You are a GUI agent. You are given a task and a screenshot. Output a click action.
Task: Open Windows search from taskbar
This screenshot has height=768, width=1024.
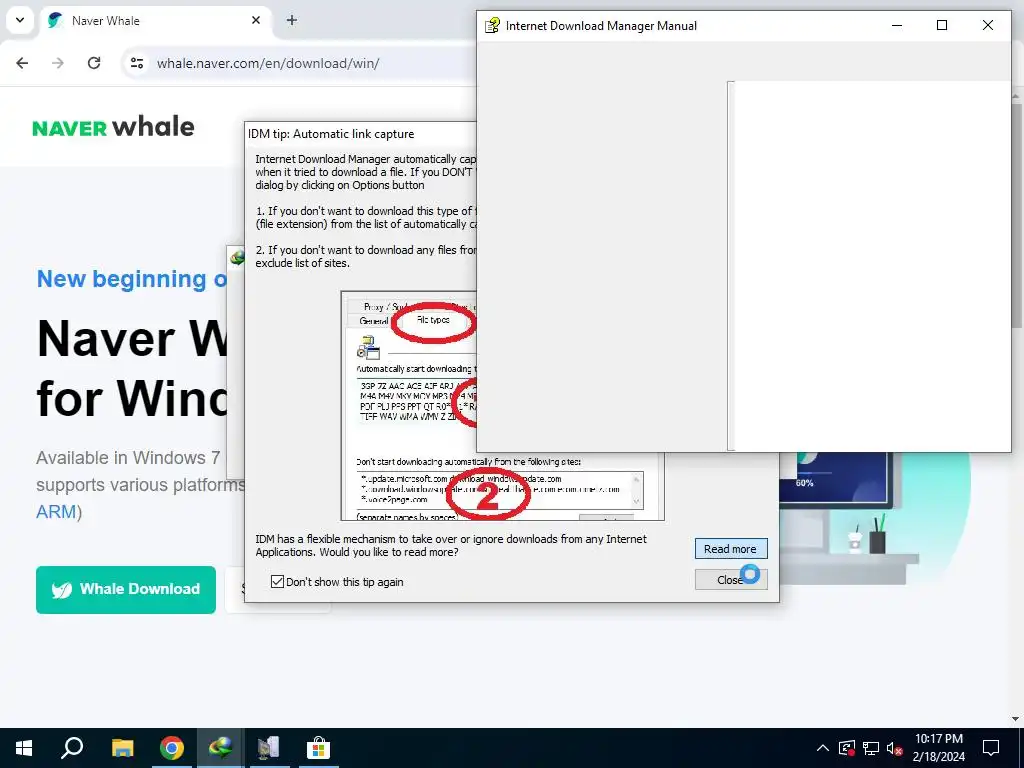tap(72, 748)
